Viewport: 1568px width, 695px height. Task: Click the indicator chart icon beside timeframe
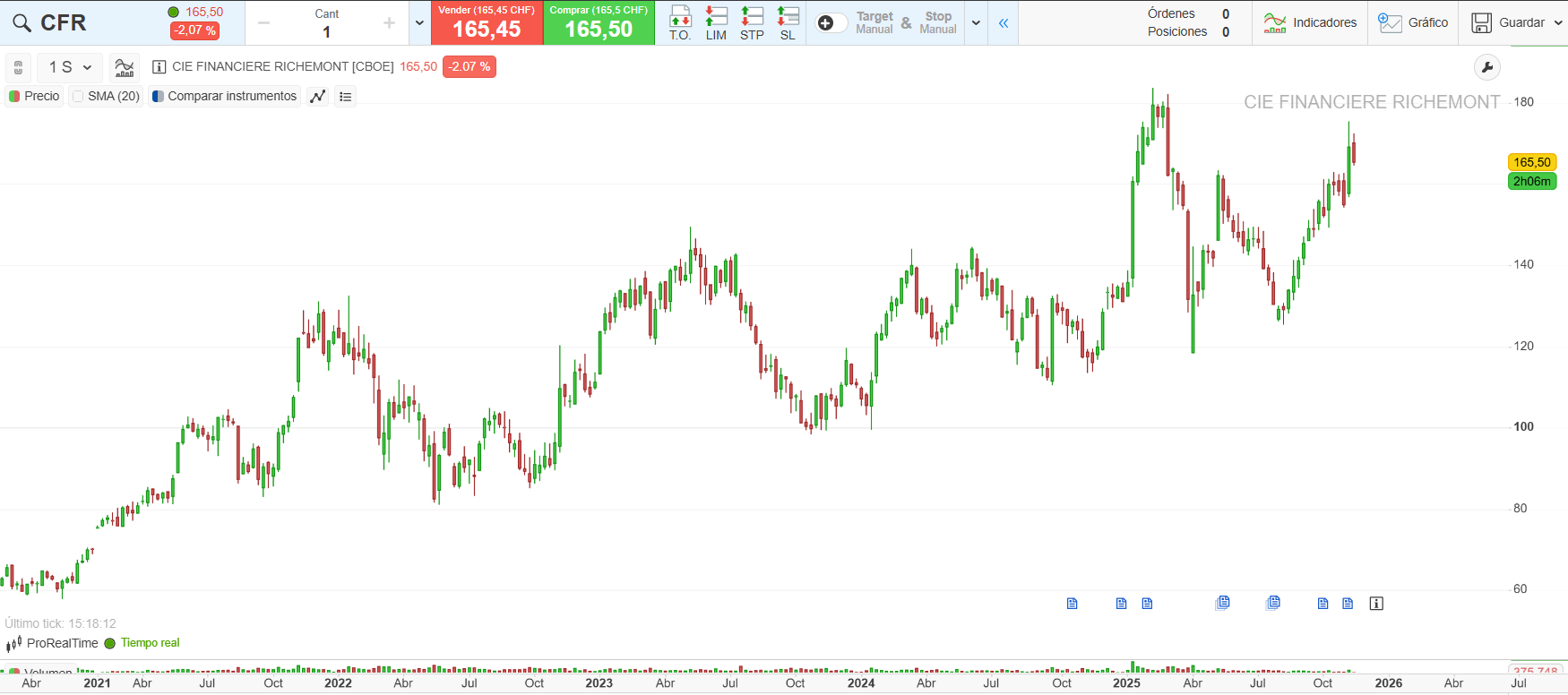[125, 67]
